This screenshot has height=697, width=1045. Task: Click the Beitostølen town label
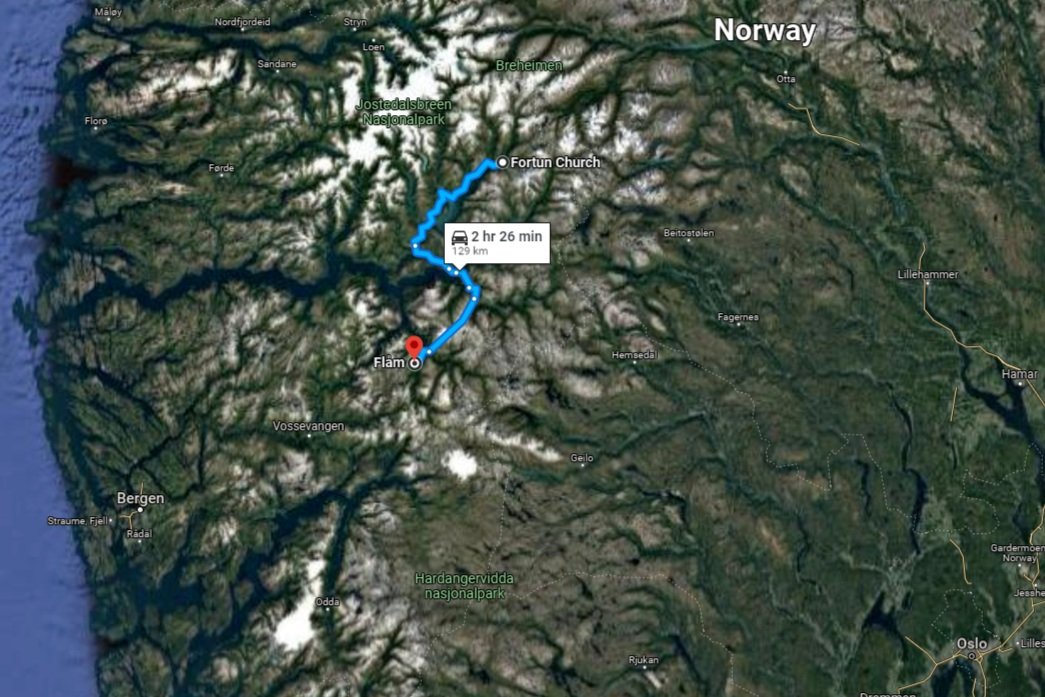click(x=688, y=233)
